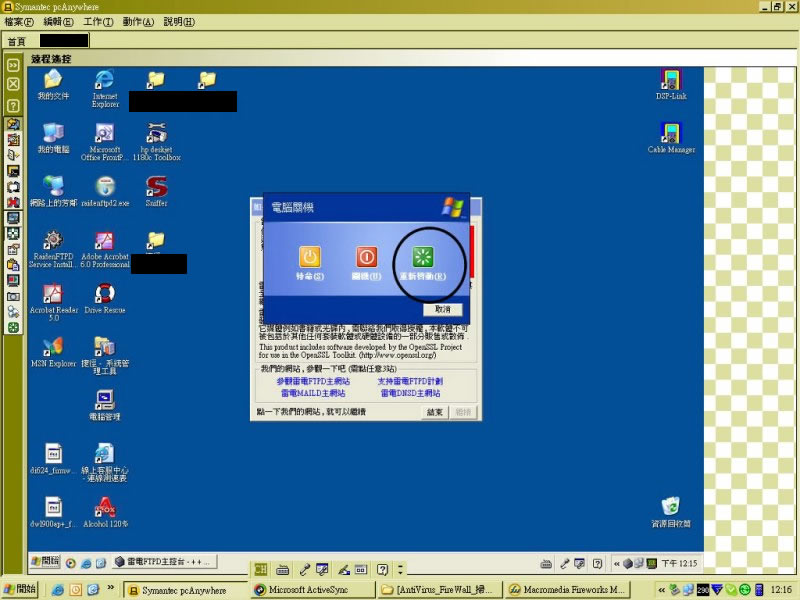Click the X end-session icon in sidebar
The width and height of the screenshot is (800, 600).
click(13, 84)
